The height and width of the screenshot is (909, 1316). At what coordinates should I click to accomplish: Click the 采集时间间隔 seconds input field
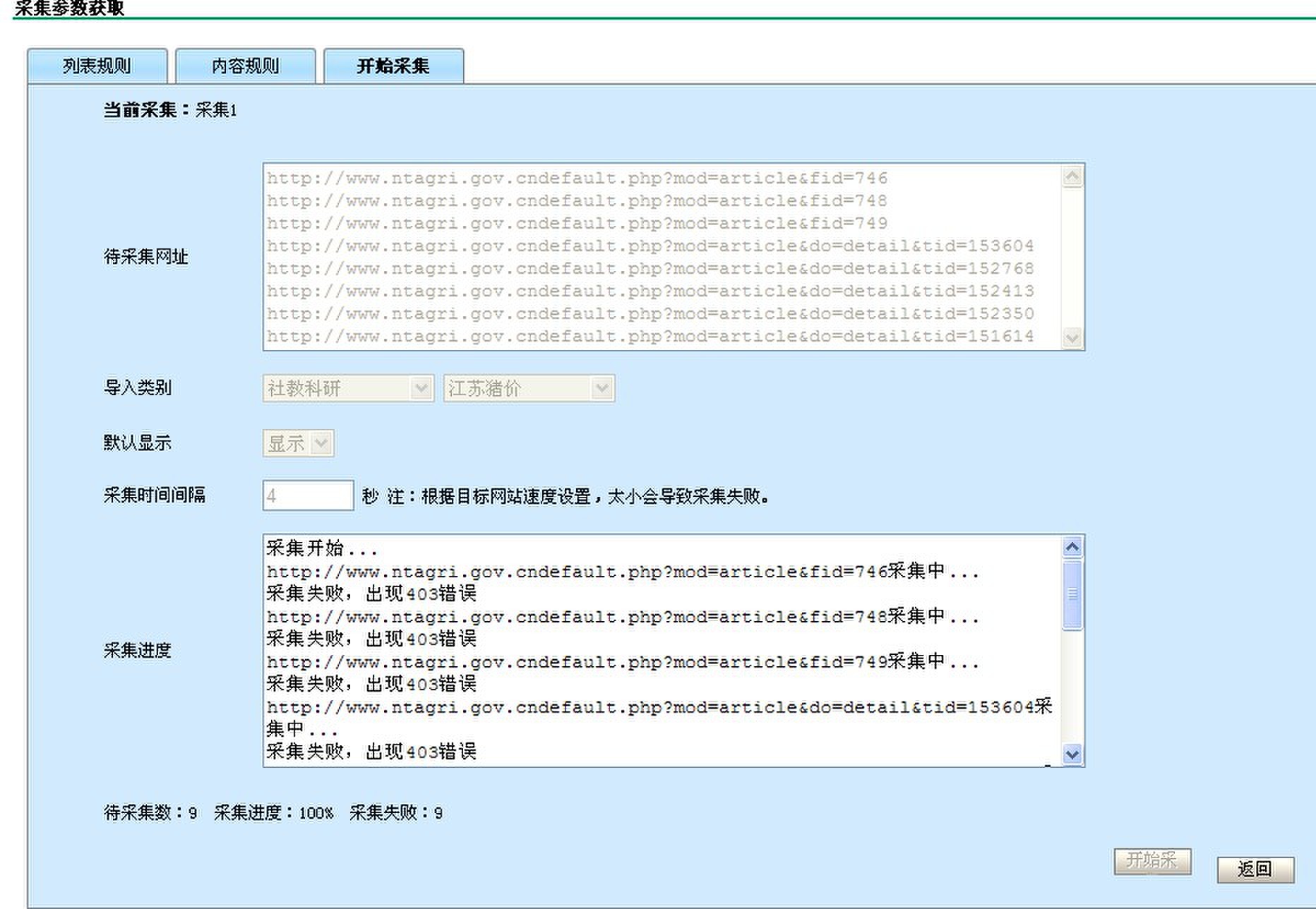coord(308,495)
